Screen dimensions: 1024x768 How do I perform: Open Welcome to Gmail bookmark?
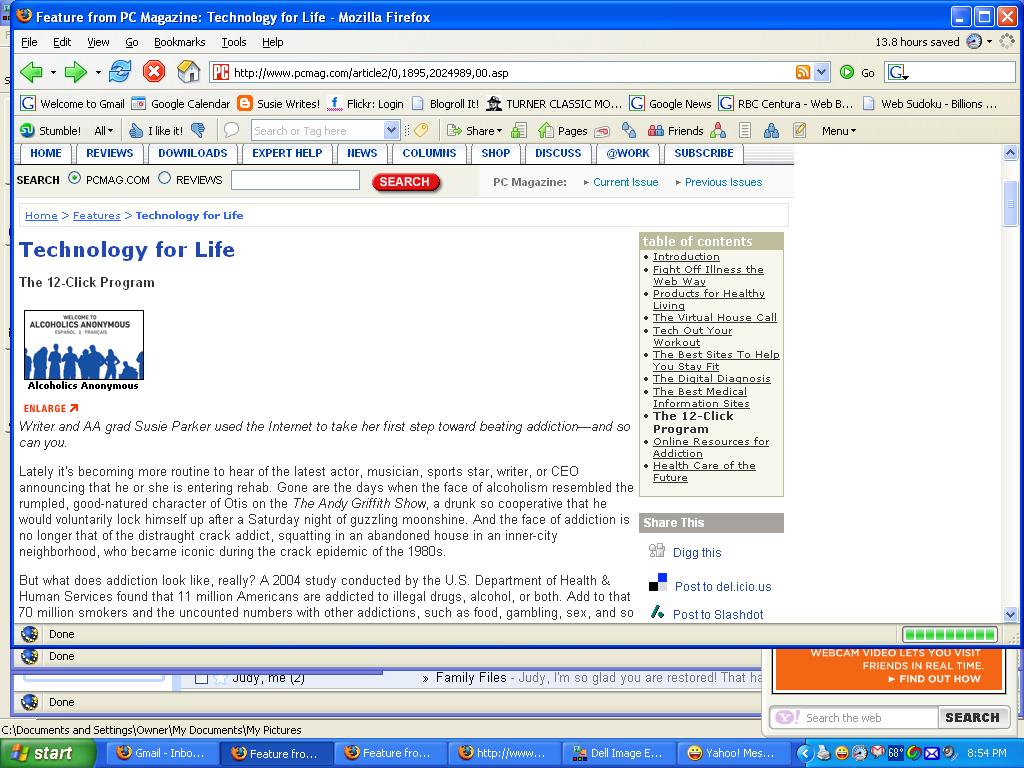pos(72,103)
